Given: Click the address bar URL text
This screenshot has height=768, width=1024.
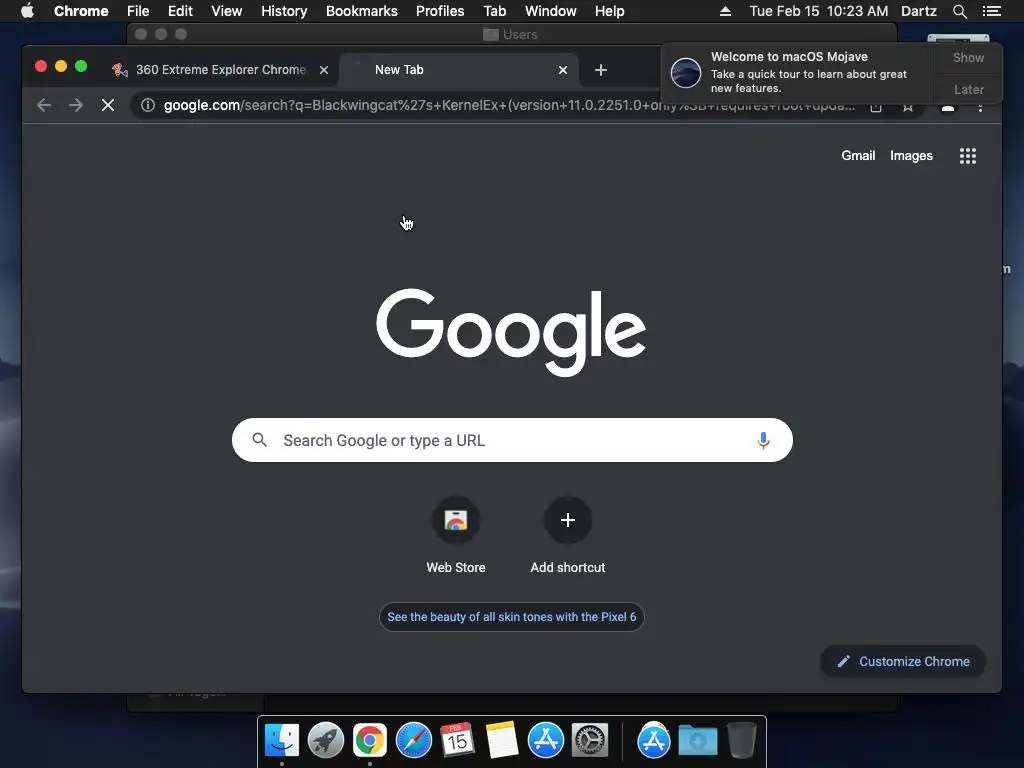Looking at the screenshot, I should 509,105.
